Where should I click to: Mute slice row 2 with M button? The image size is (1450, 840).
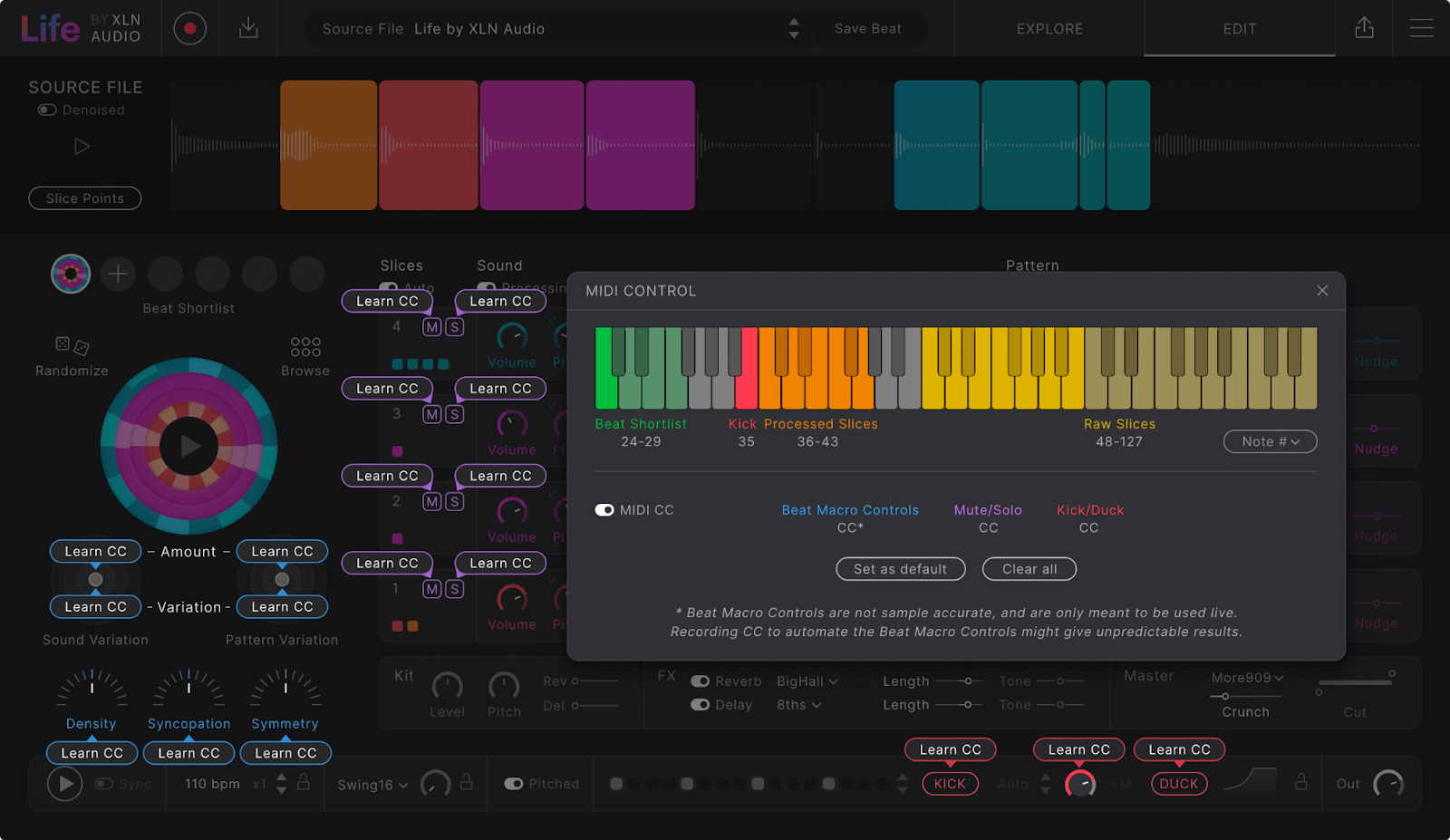pyautogui.click(x=432, y=501)
